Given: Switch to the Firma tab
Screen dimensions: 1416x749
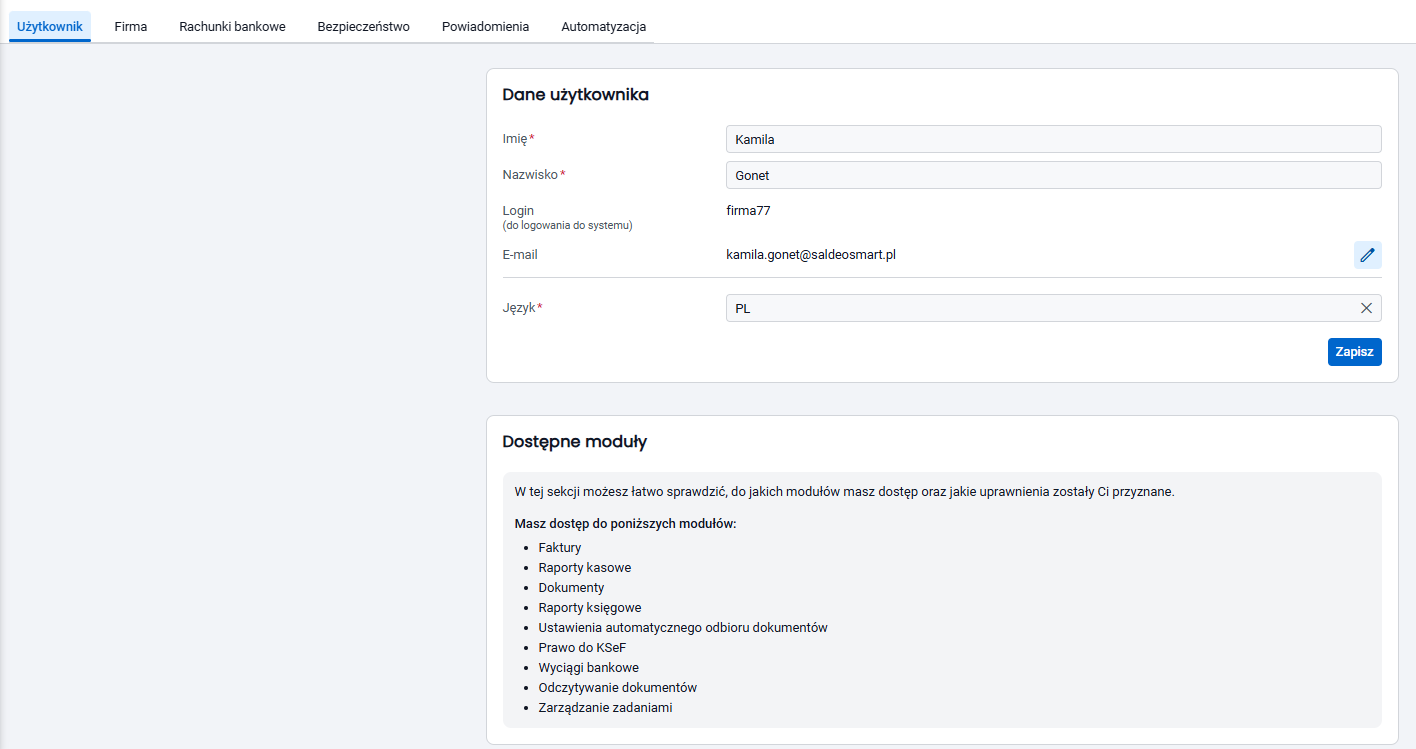Looking at the screenshot, I should click(131, 27).
